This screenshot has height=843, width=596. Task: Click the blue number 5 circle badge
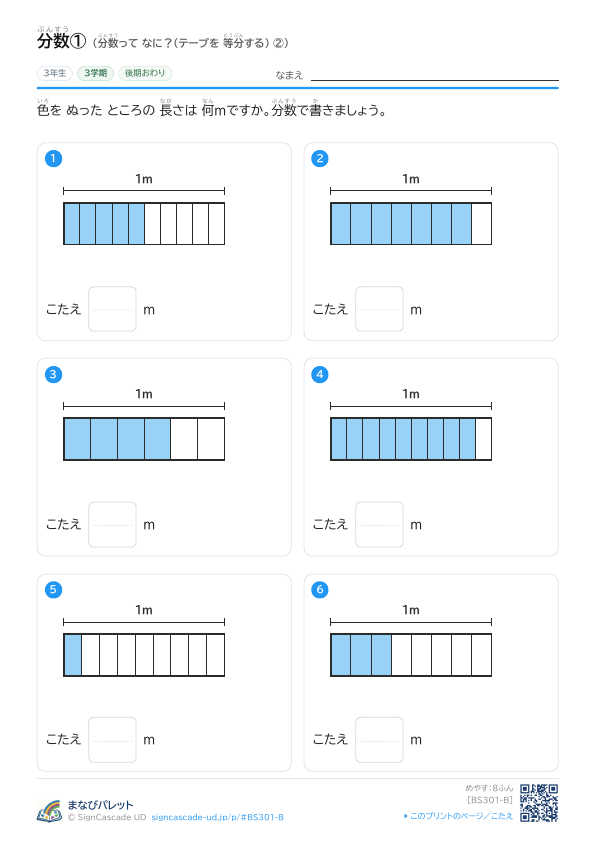(53, 589)
